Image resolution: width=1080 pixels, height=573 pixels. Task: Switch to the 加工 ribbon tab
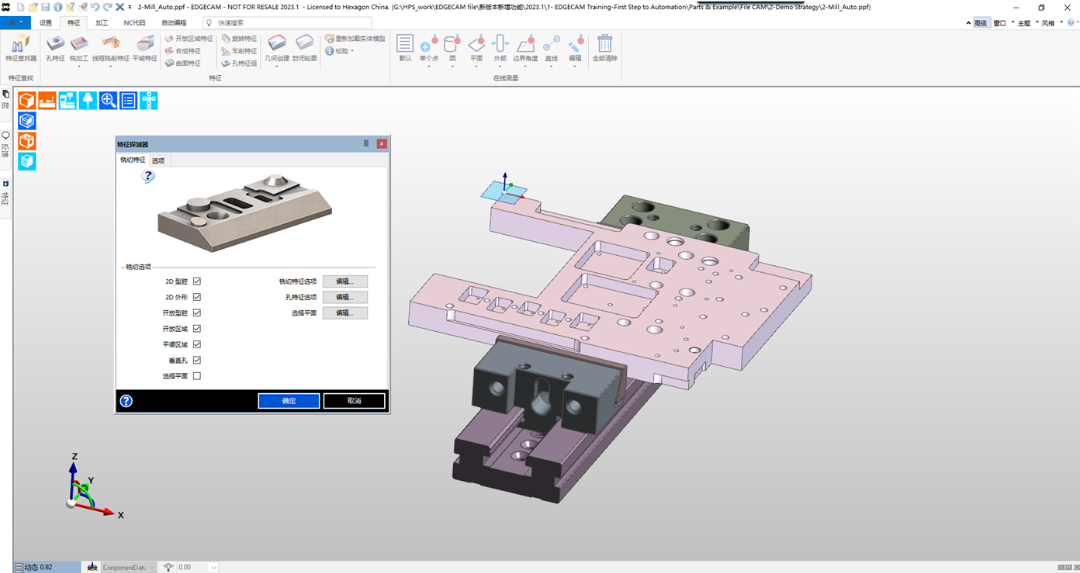click(101, 23)
